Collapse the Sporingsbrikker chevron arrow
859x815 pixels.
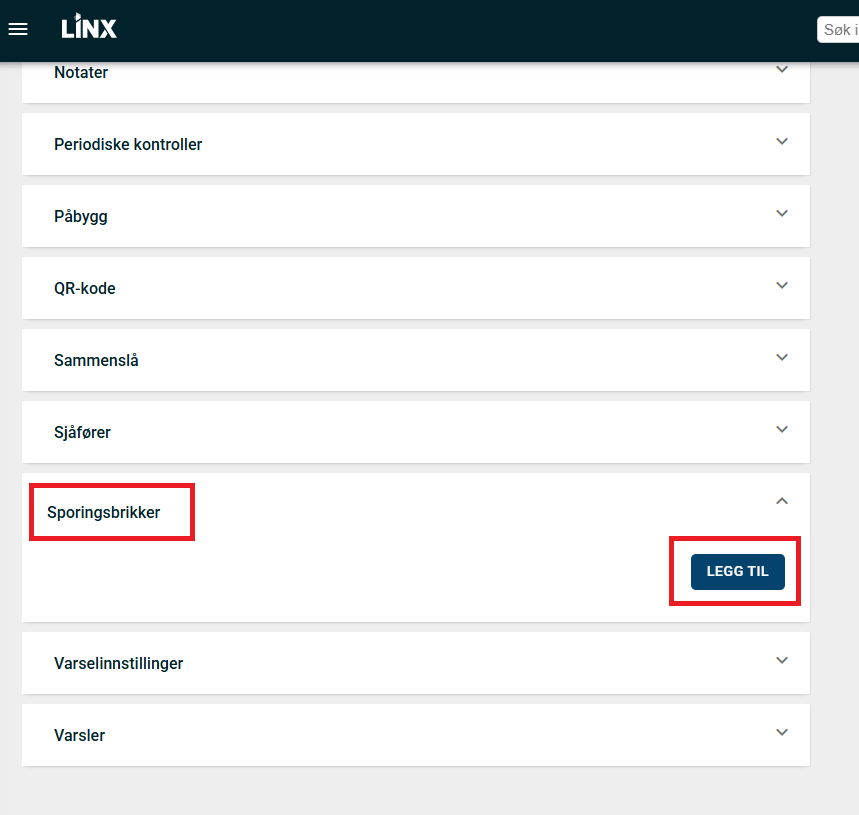(x=782, y=501)
